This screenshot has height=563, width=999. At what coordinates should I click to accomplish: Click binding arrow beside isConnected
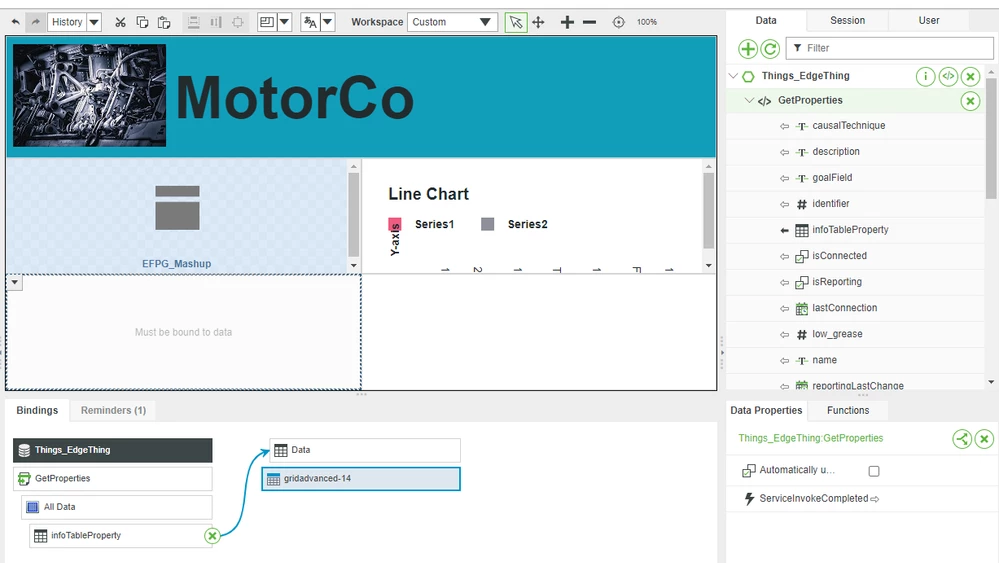click(x=784, y=257)
